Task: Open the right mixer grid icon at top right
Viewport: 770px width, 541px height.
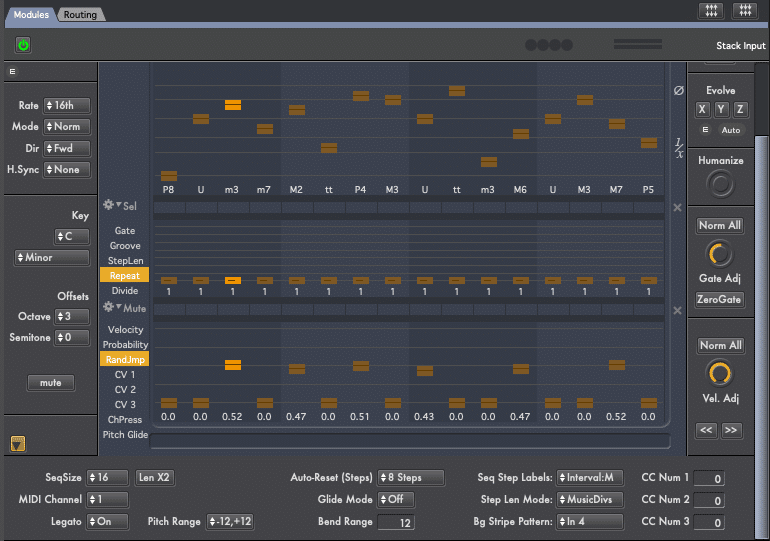Action: [x=745, y=10]
